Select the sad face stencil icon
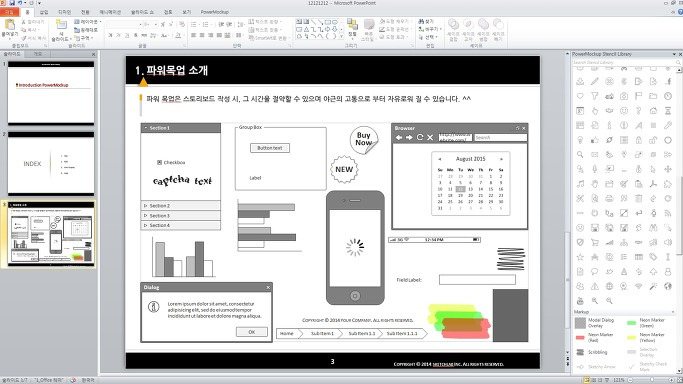 tap(580, 228)
